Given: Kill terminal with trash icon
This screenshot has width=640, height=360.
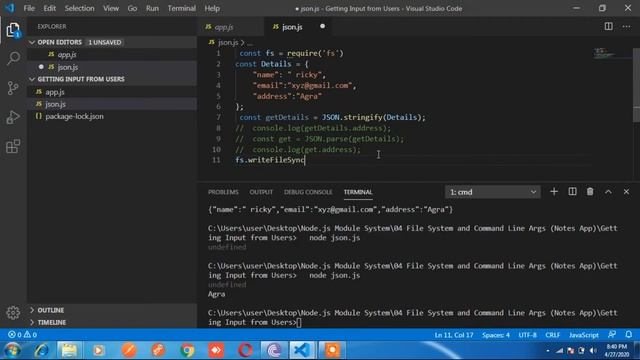Looking at the screenshot, I should click(590, 192).
